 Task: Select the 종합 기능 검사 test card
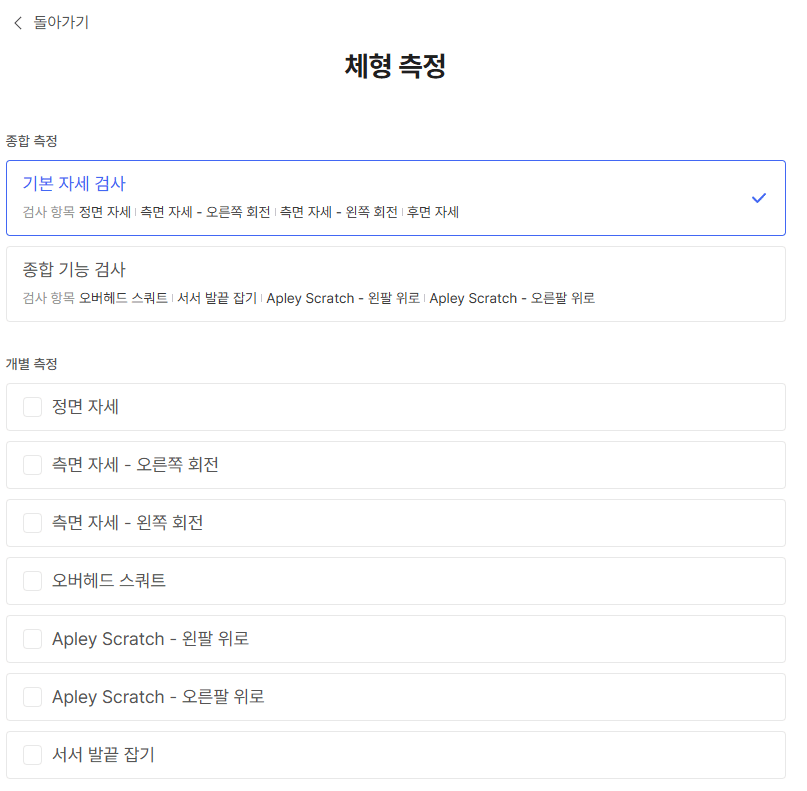(394, 284)
